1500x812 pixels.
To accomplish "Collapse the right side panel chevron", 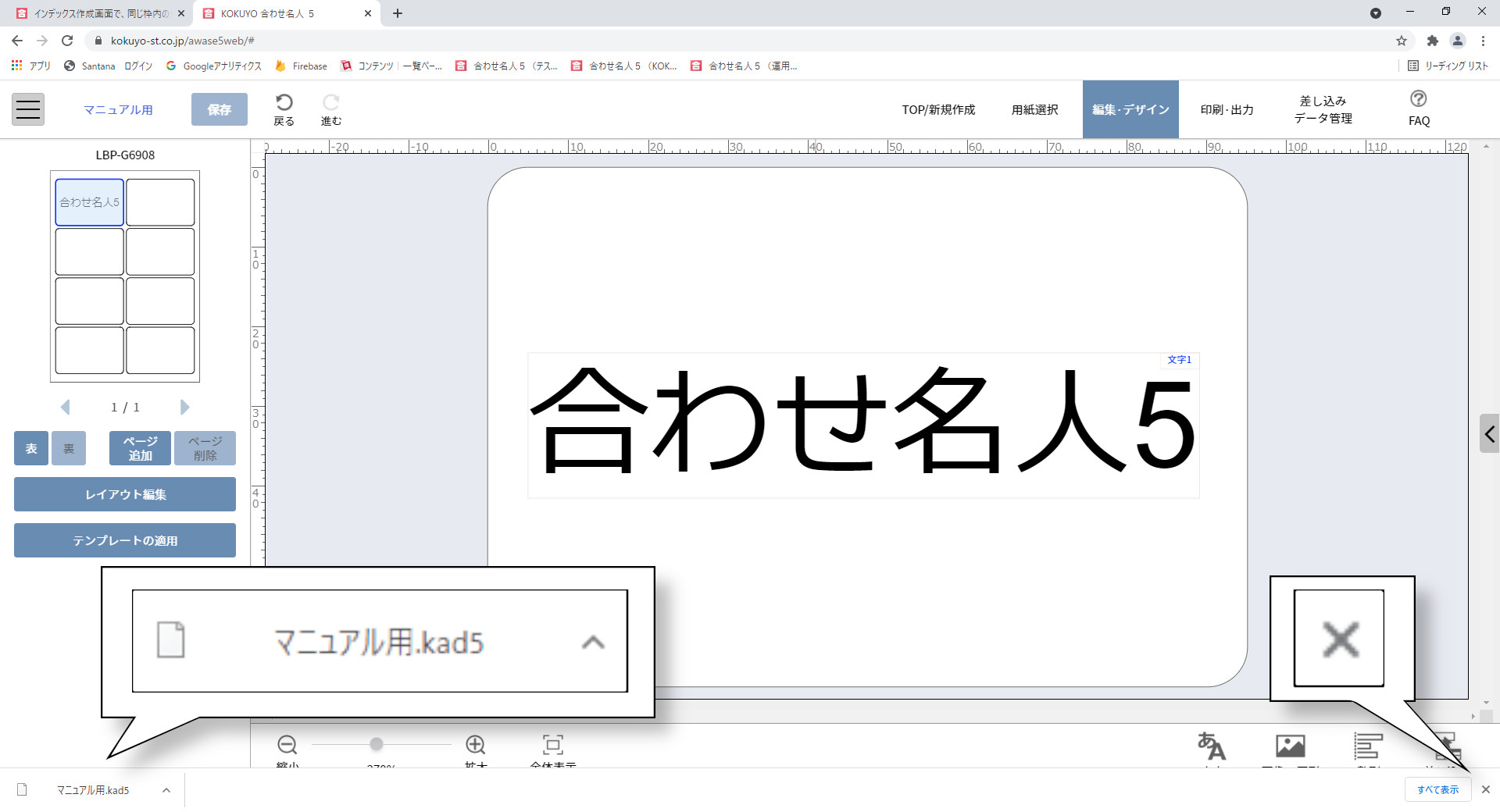I will [1489, 434].
